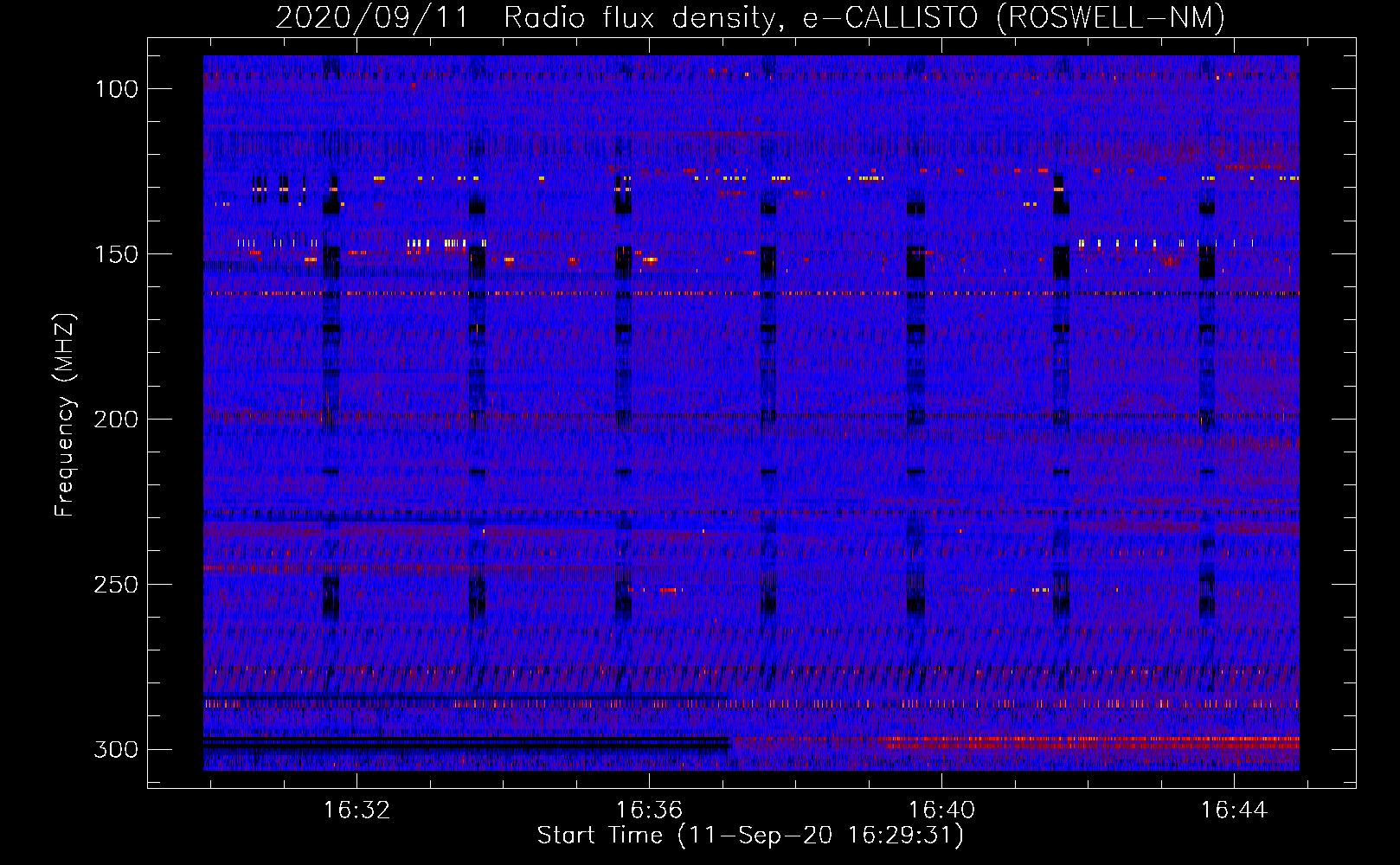The image size is (1400, 865).
Task: Click the station name '(ROSWELL-NM)' in the title
Action: [1111, 17]
